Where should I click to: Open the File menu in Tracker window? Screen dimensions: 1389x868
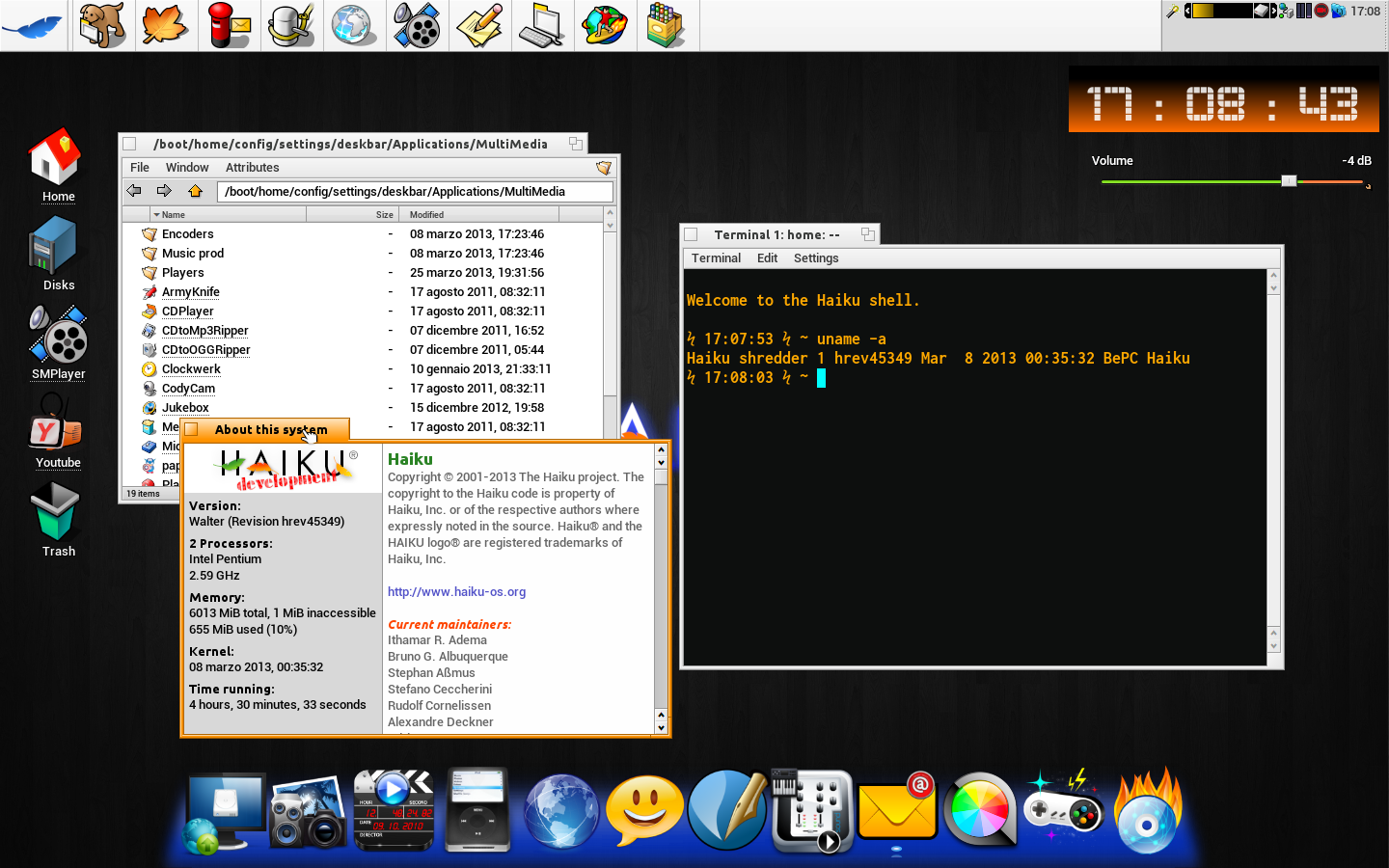click(140, 168)
